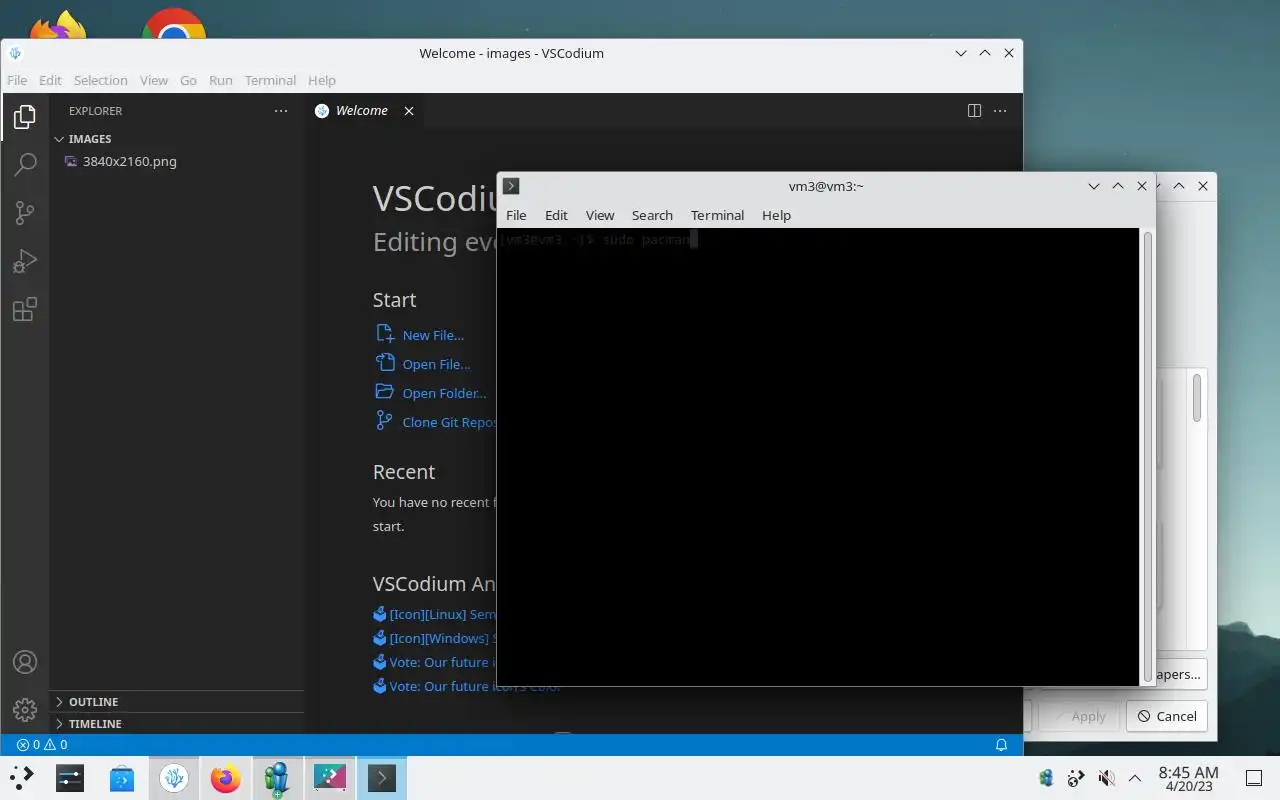
Task: Launch Firefox from the taskbar
Action: [226, 777]
